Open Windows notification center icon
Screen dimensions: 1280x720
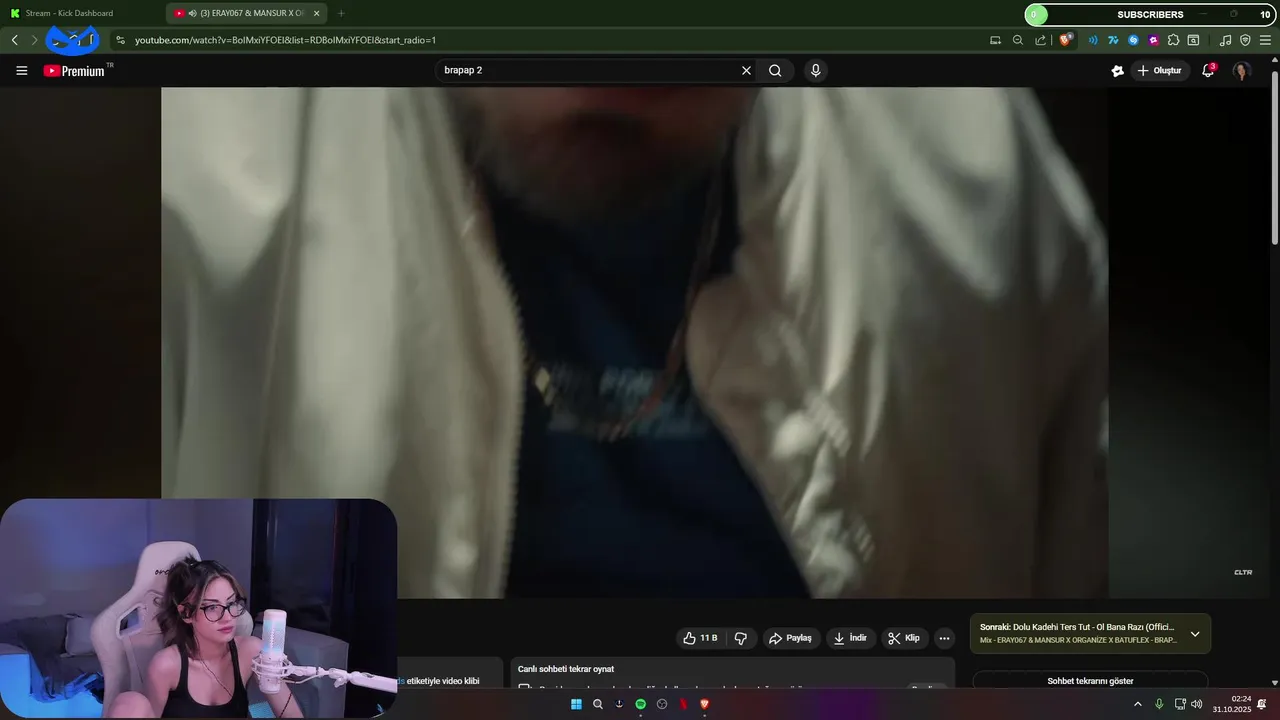(x=1262, y=704)
